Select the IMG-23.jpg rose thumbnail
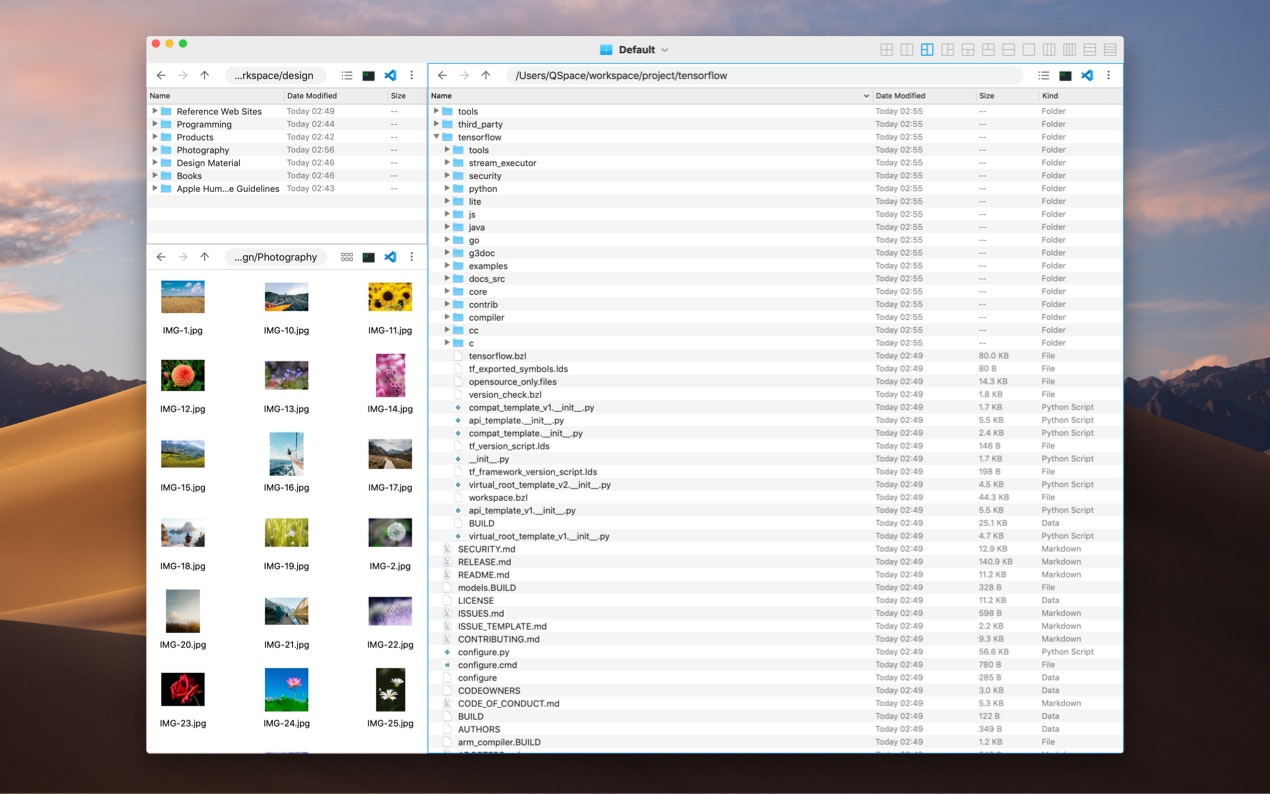The height and width of the screenshot is (794, 1270). click(x=183, y=689)
